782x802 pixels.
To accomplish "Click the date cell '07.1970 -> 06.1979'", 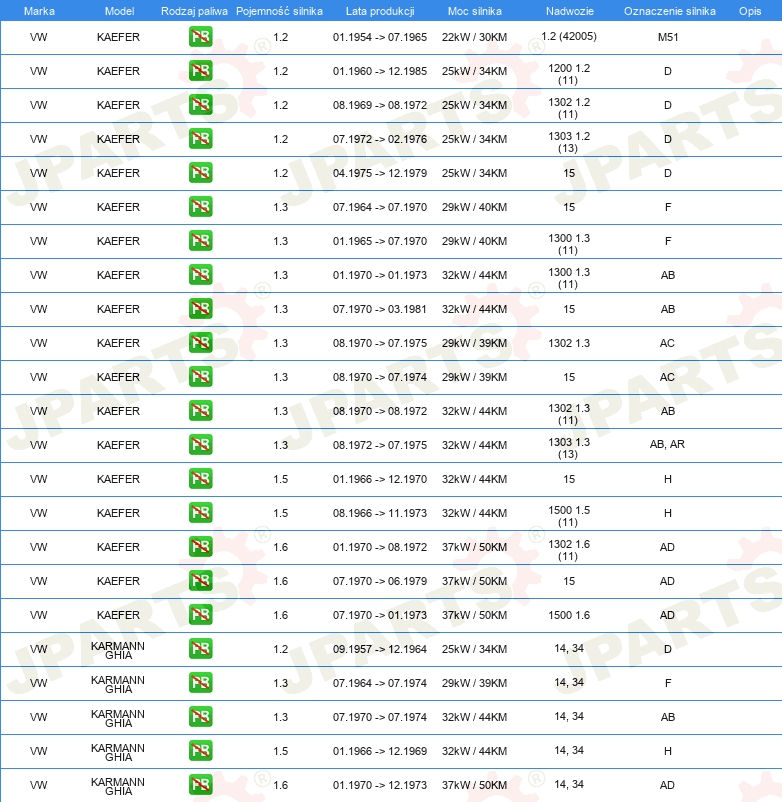I will coord(380,581).
